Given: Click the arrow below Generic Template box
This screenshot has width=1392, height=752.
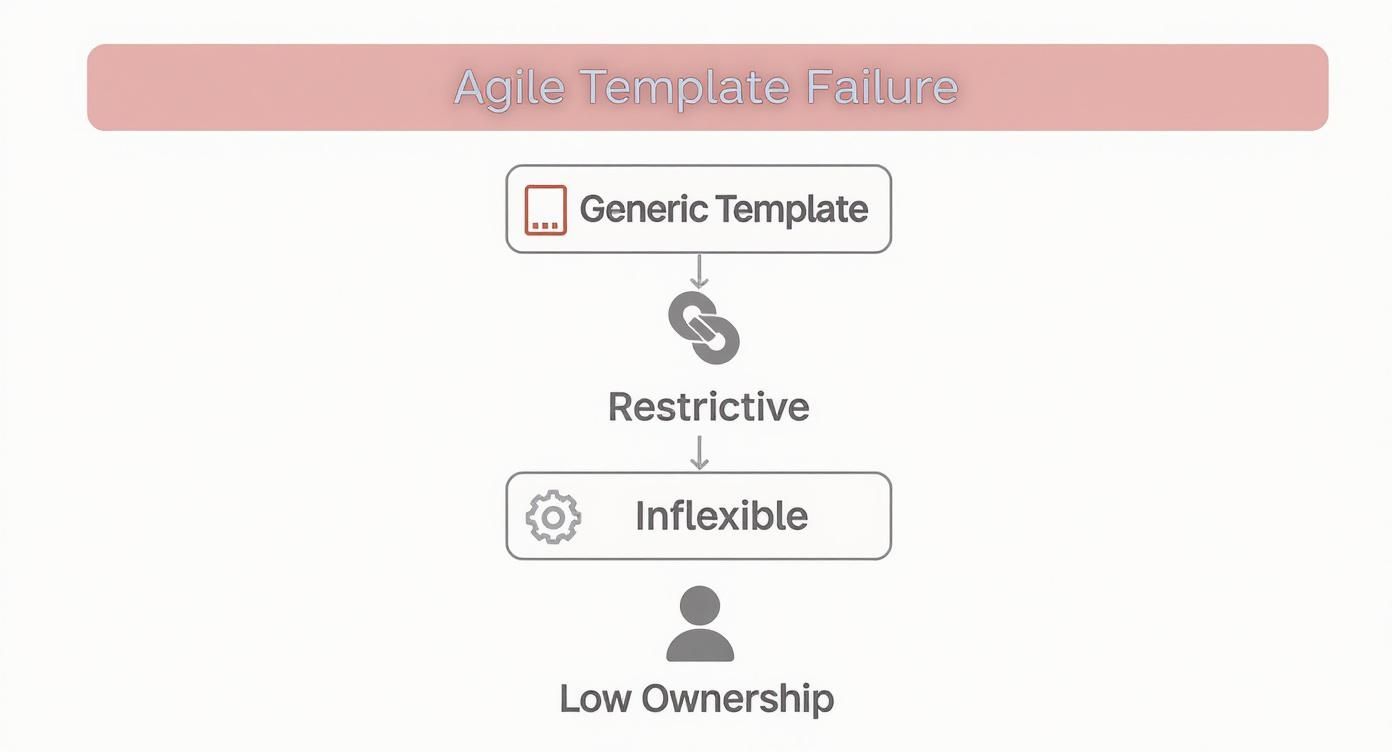Looking at the screenshot, I should click(700, 271).
